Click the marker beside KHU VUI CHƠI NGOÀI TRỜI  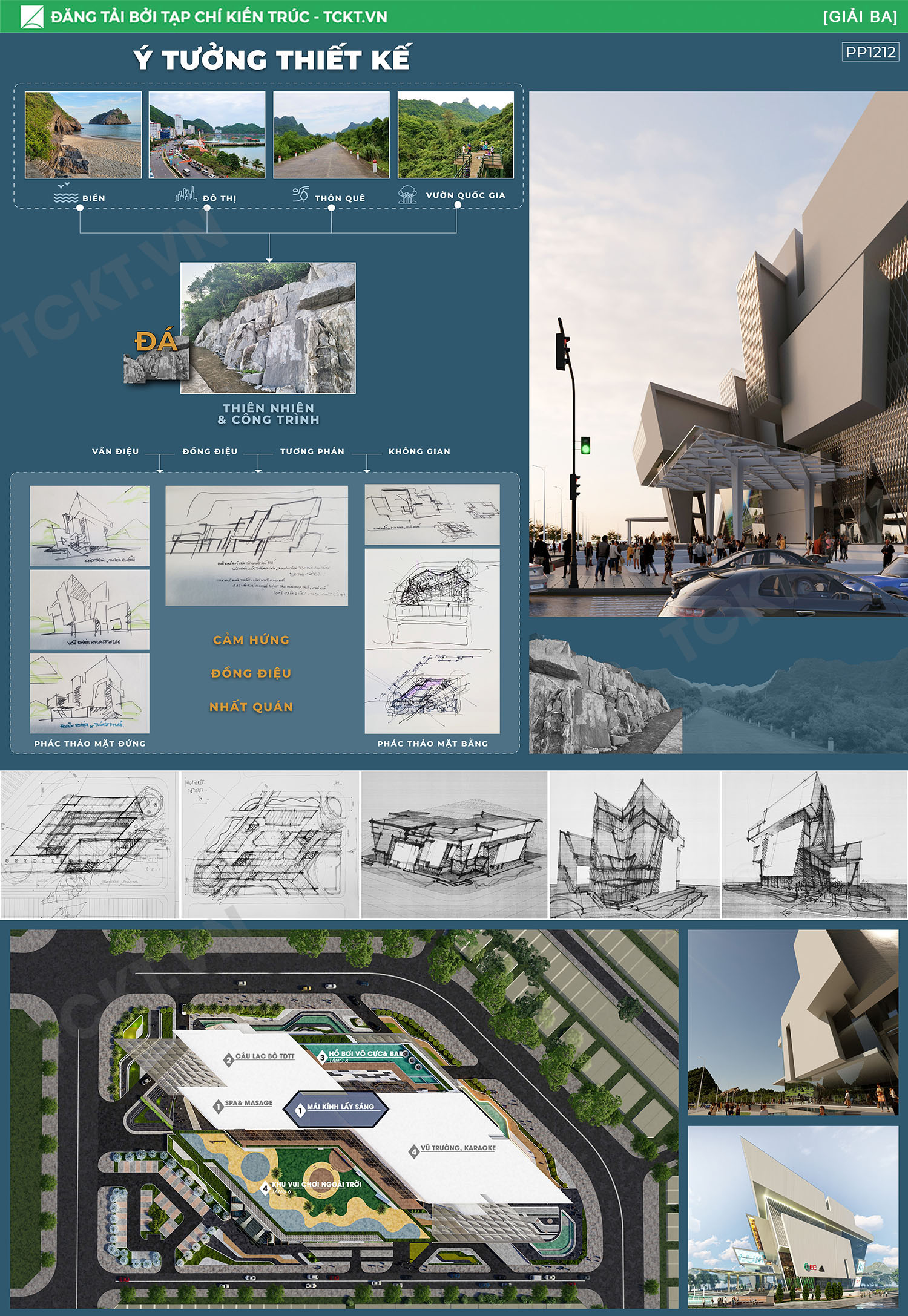[265, 1188]
